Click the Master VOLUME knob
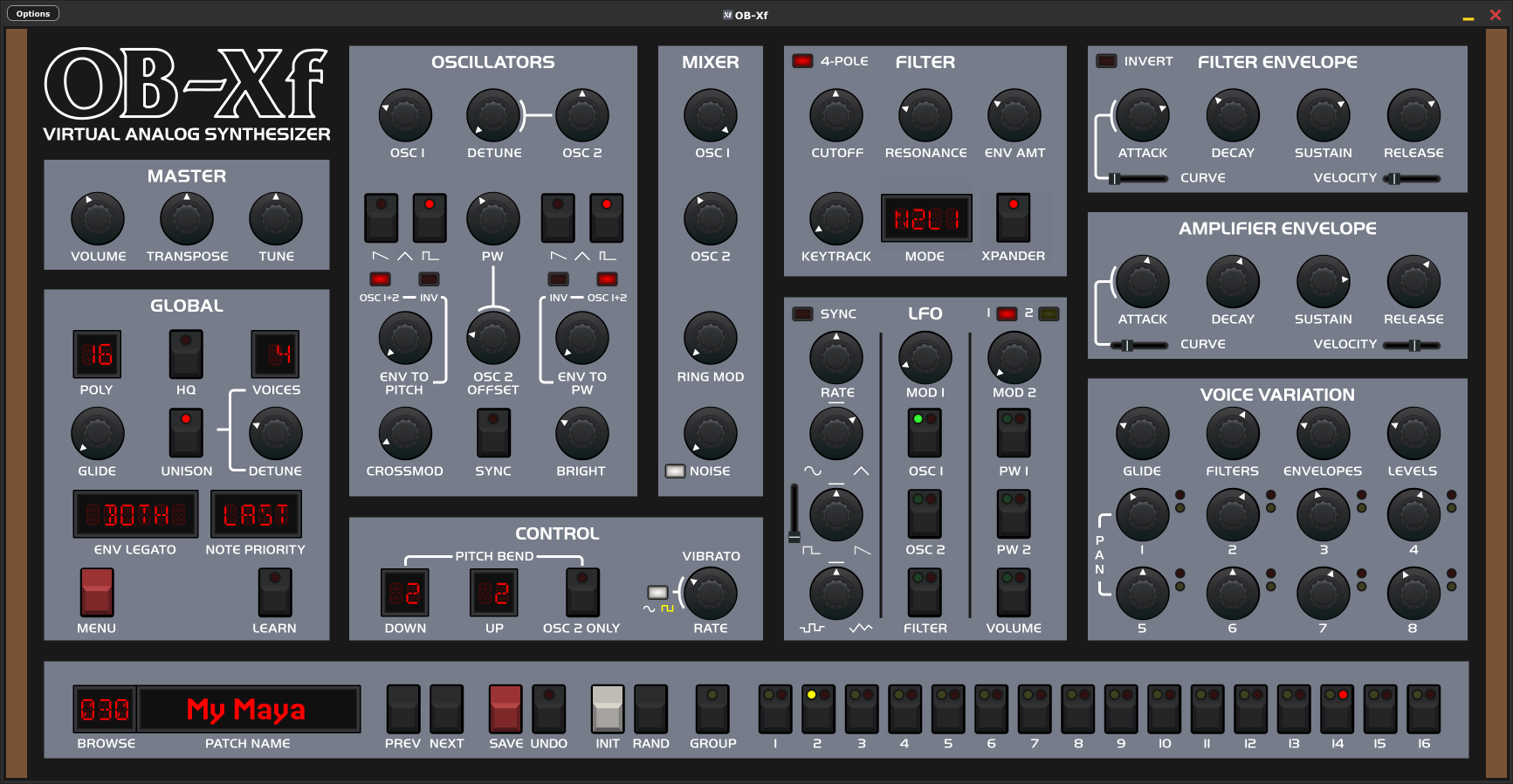This screenshot has width=1513, height=784. coord(97,219)
